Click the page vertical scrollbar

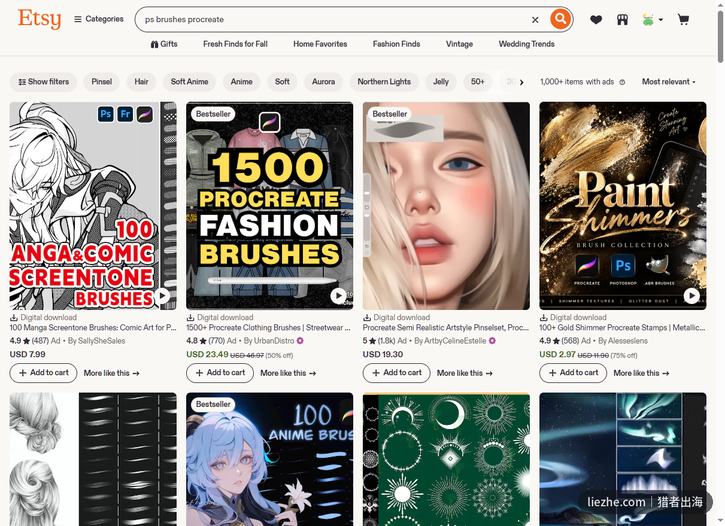point(720,37)
